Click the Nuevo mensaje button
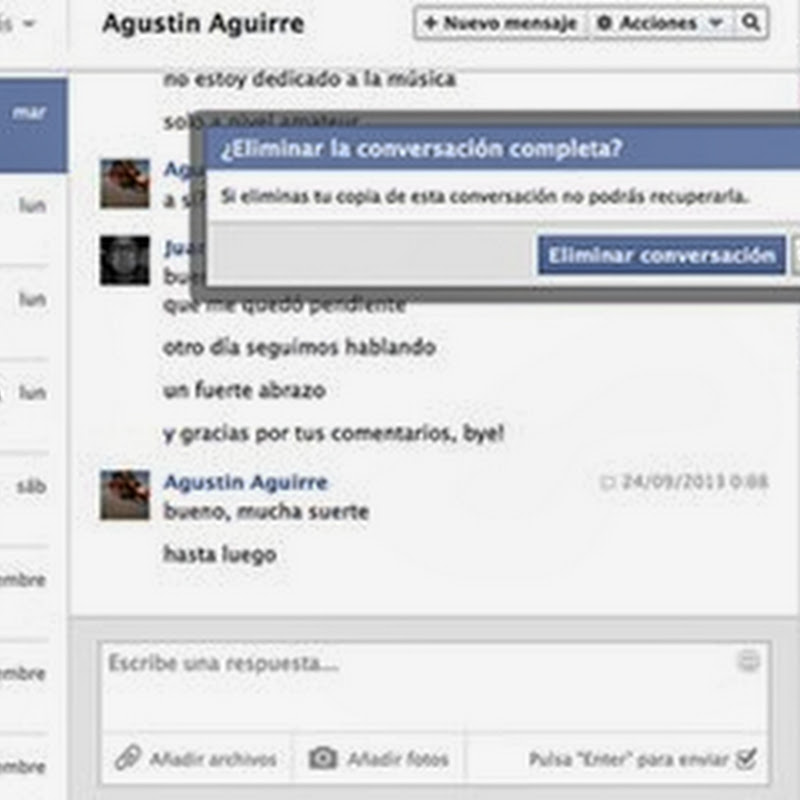This screenshot has height=800, width=800. click(x=502, y=23)
